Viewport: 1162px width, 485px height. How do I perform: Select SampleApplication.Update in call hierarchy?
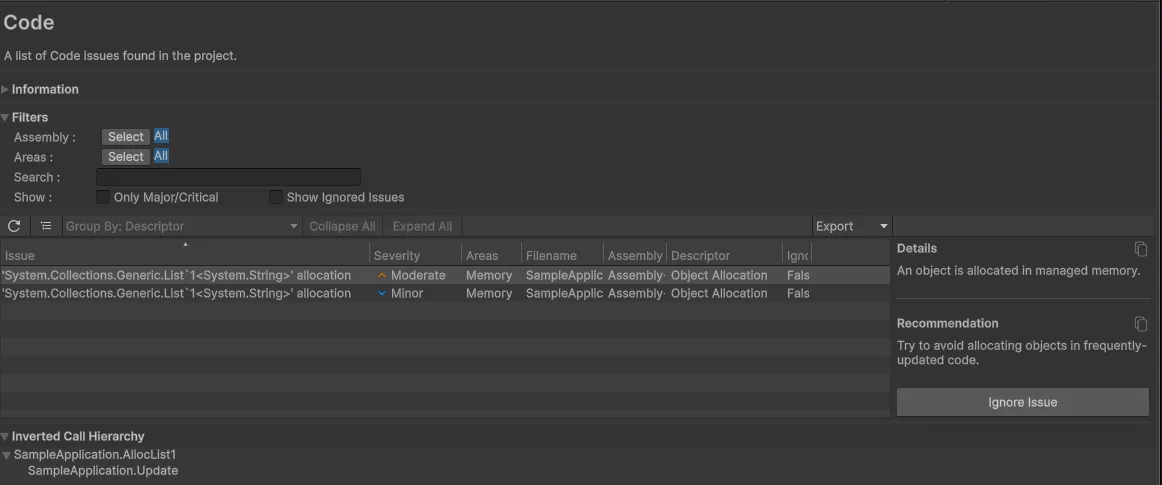[x=103, y=471]
